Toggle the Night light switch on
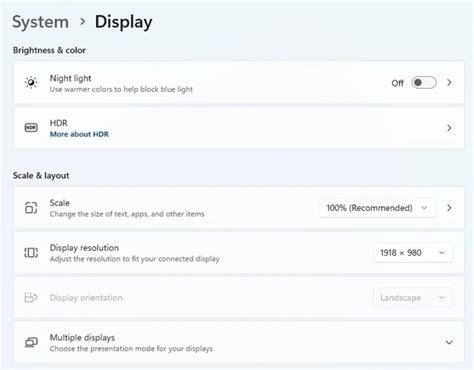The image size is (474, 370). click(424, 83)
